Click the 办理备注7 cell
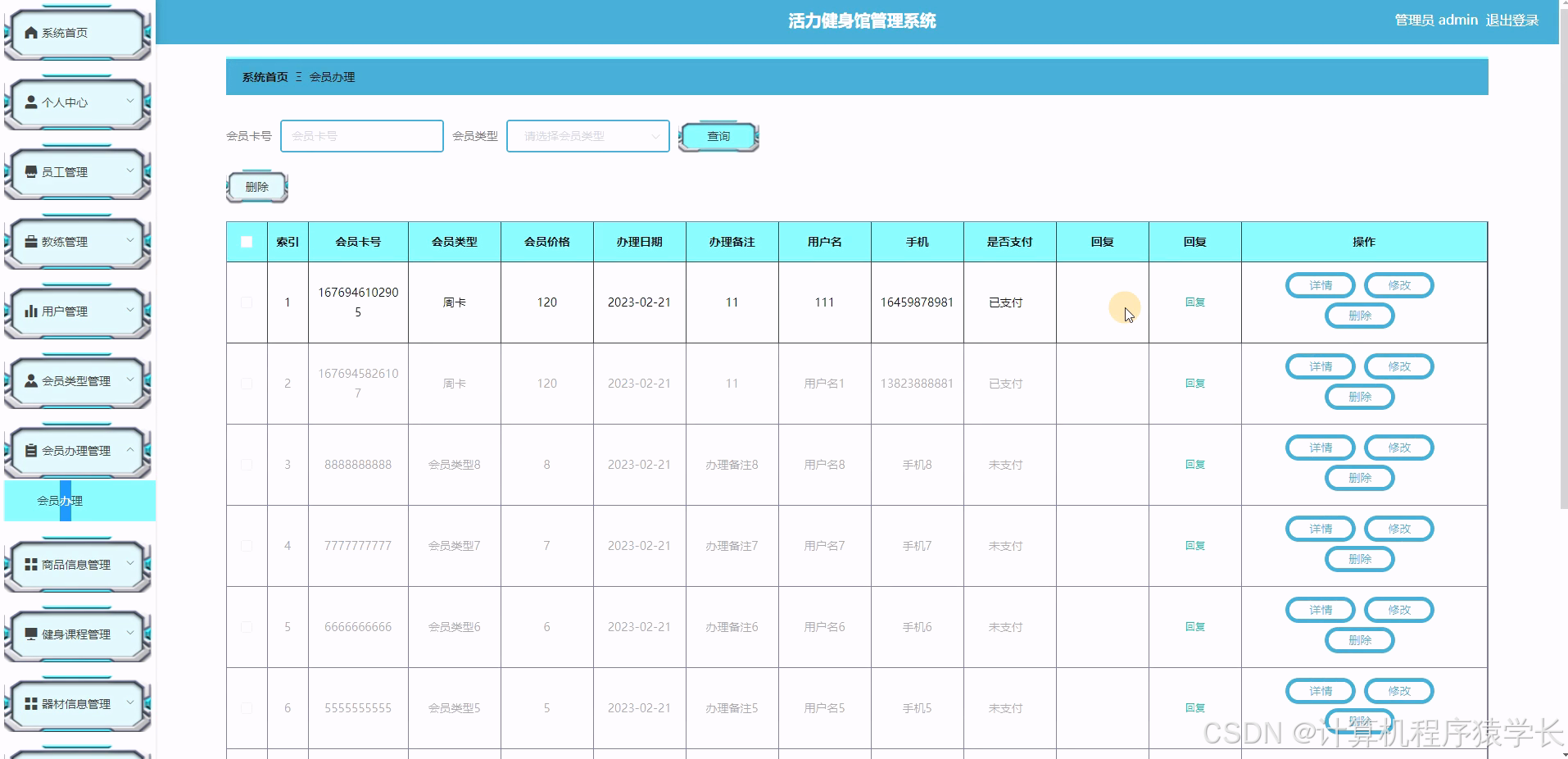This screenshot has height=759, width=1568. point(732,546)
